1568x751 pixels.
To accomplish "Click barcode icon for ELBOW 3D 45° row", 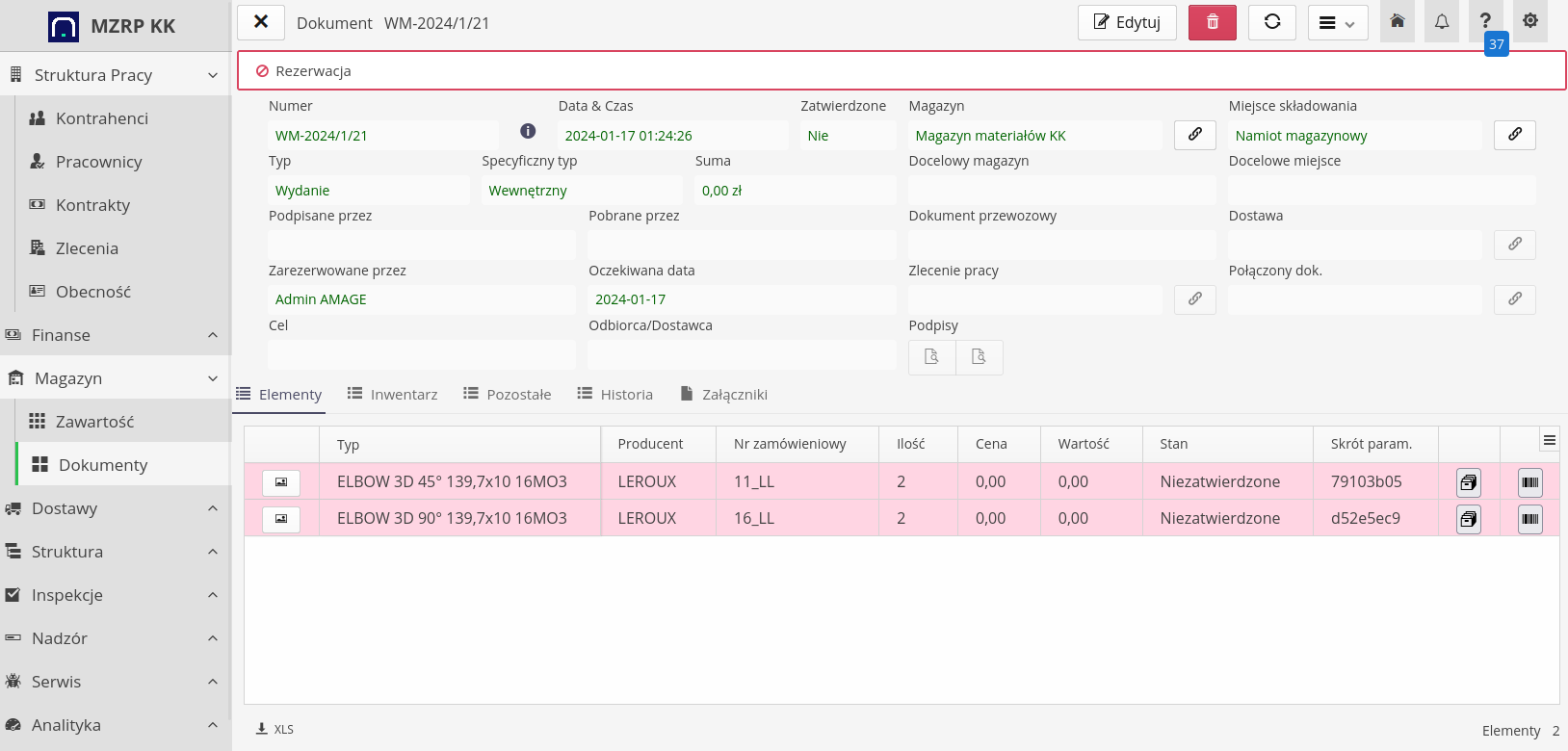I will [1529, 482].
